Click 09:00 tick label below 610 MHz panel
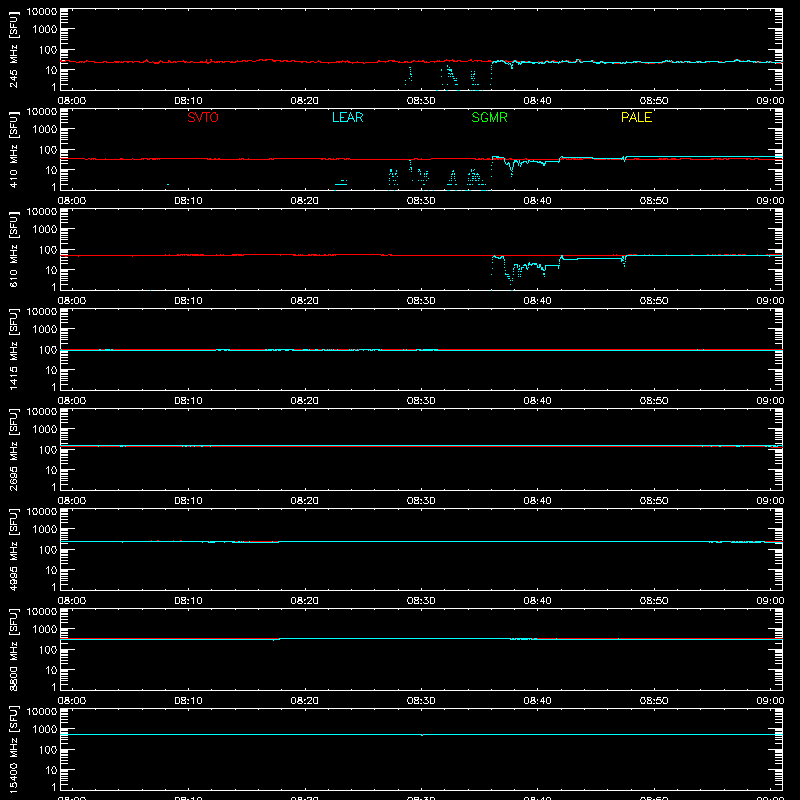Image resolution: width=800 pixels, height=800 pixels. pyautogui.click(x=770, y=301)
